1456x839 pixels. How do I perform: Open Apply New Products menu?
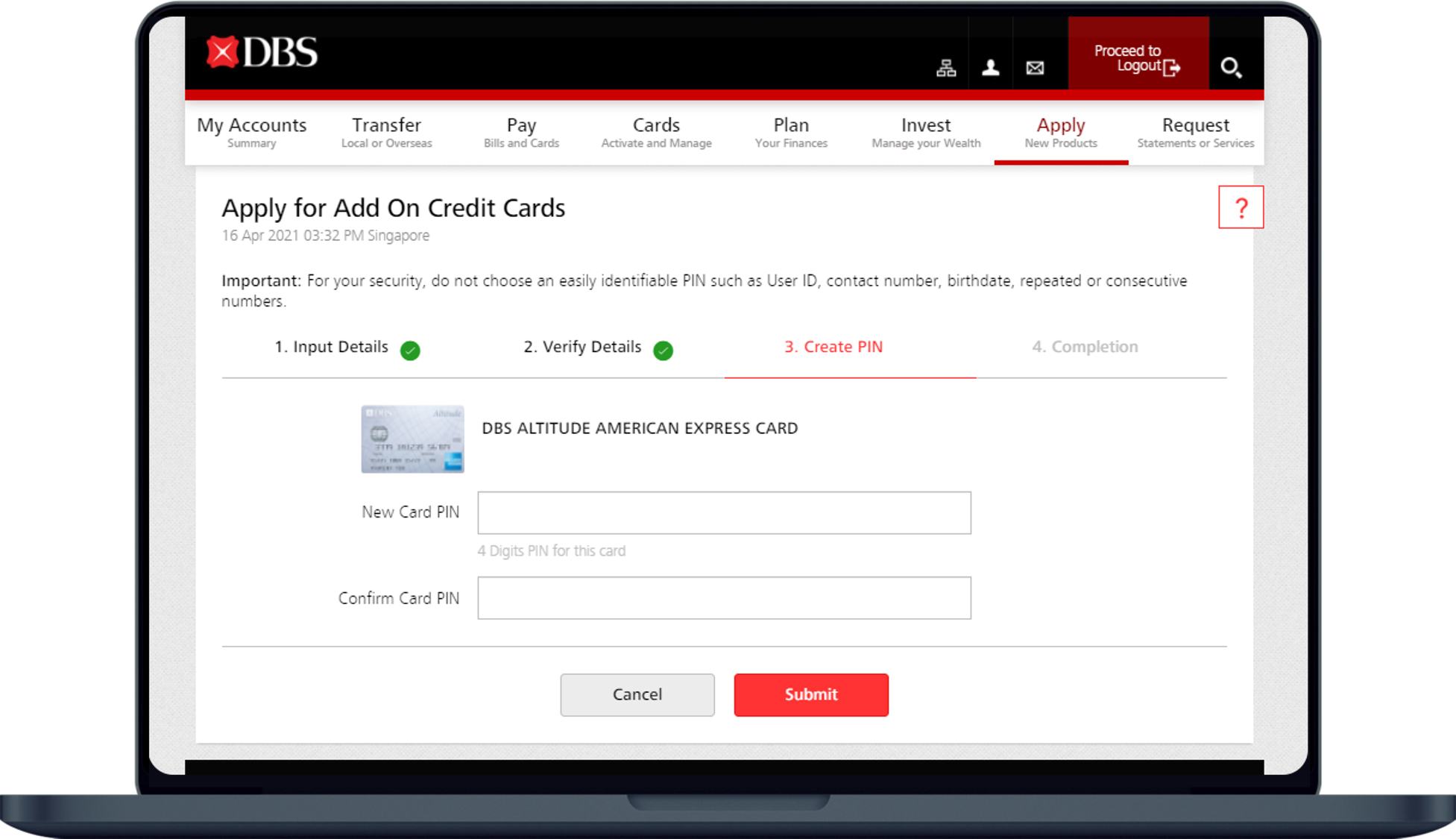1061,132
